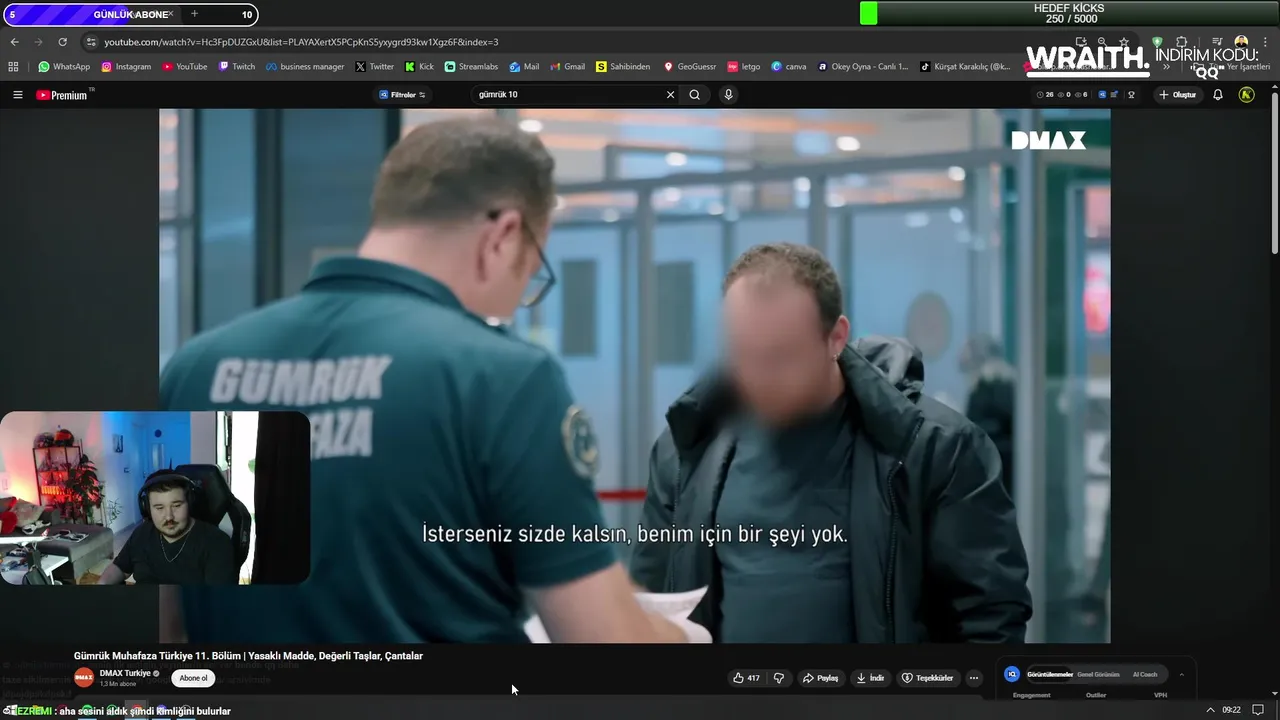
Task: Dislike the video with thumbs down
Action: [x=779, y=678]
